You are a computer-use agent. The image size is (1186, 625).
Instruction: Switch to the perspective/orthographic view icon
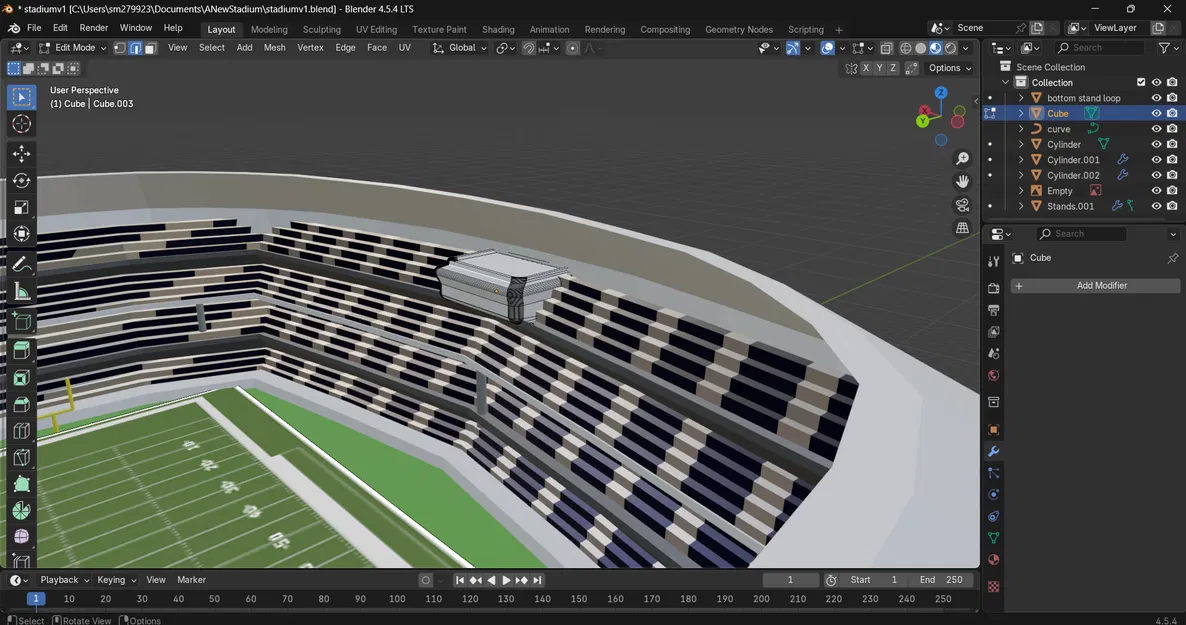pyautogui.click(x=962, y=228)
